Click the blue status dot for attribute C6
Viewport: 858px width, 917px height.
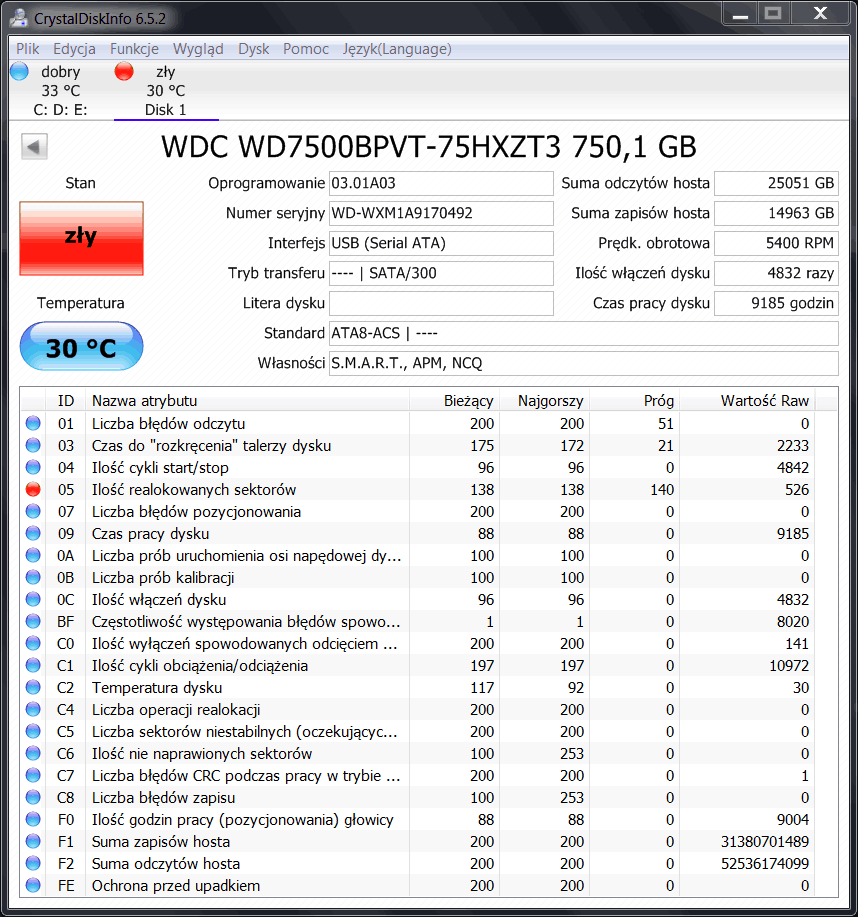[x=33, y=753]
